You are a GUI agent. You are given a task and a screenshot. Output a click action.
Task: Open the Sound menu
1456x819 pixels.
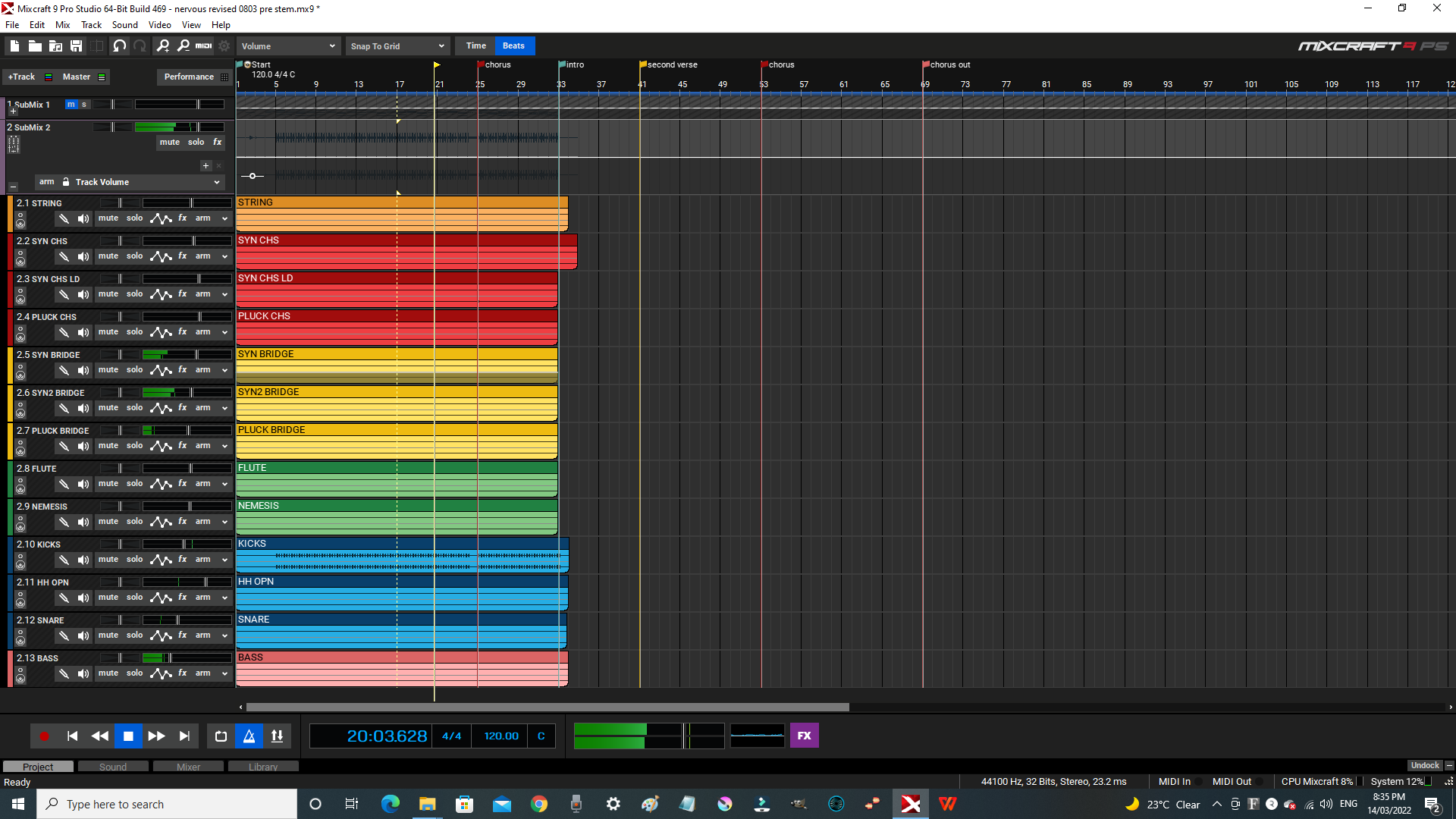(x=124, y=25)
